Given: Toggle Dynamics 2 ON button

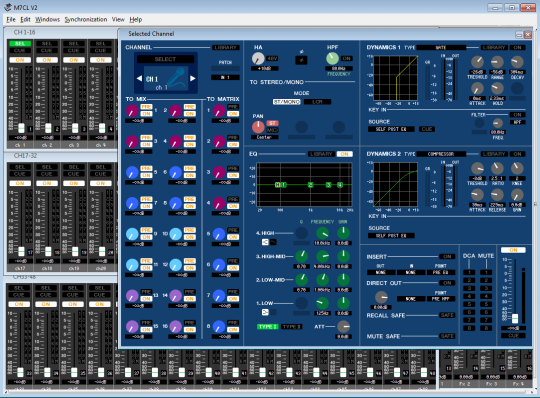Looking at the screenshot, I should (517, 154).
